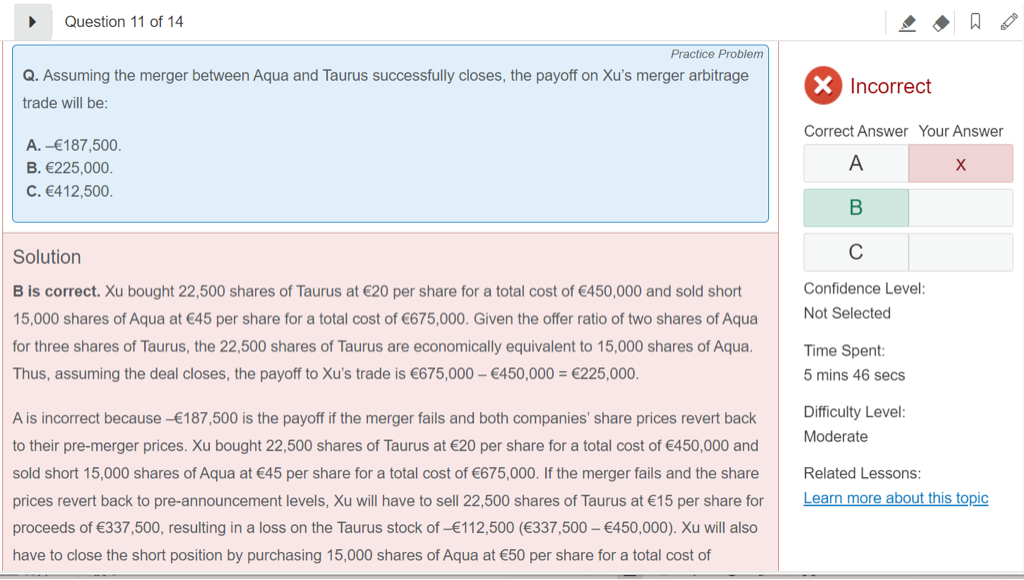This screenshot has height=580, width=1024.
Task: Open the pencil notes tool
Action: coord(1008,22)
